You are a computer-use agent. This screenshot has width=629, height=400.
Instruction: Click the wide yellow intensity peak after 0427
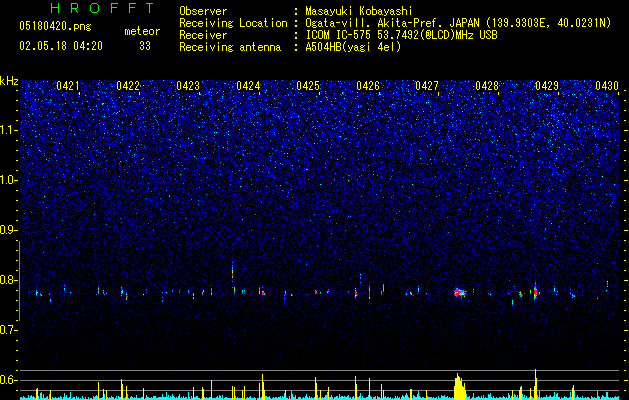460,386
